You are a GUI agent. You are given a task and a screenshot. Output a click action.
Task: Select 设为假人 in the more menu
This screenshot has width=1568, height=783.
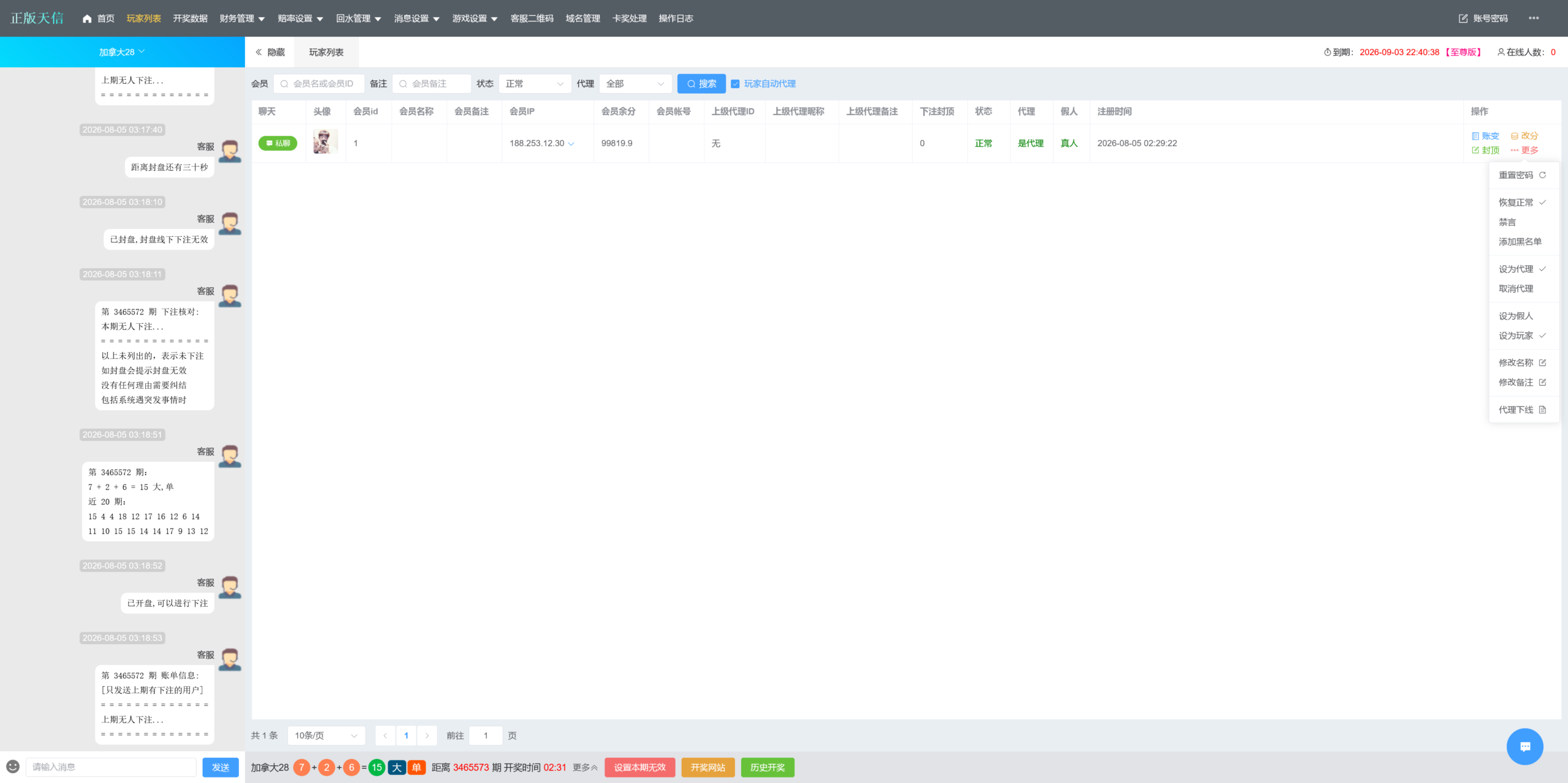point(1523,316)
